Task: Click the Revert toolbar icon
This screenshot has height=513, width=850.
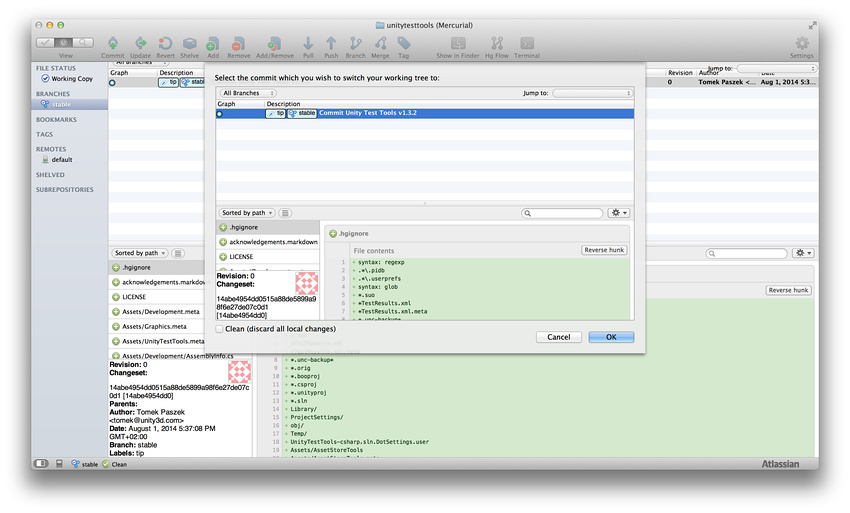Action: [x=165, y=44]
